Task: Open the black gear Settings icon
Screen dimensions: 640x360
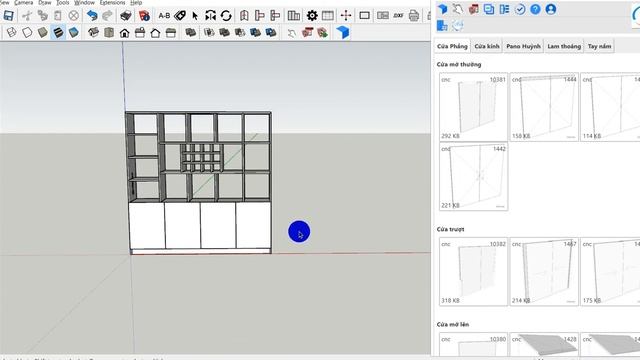Action: [312, 16]
